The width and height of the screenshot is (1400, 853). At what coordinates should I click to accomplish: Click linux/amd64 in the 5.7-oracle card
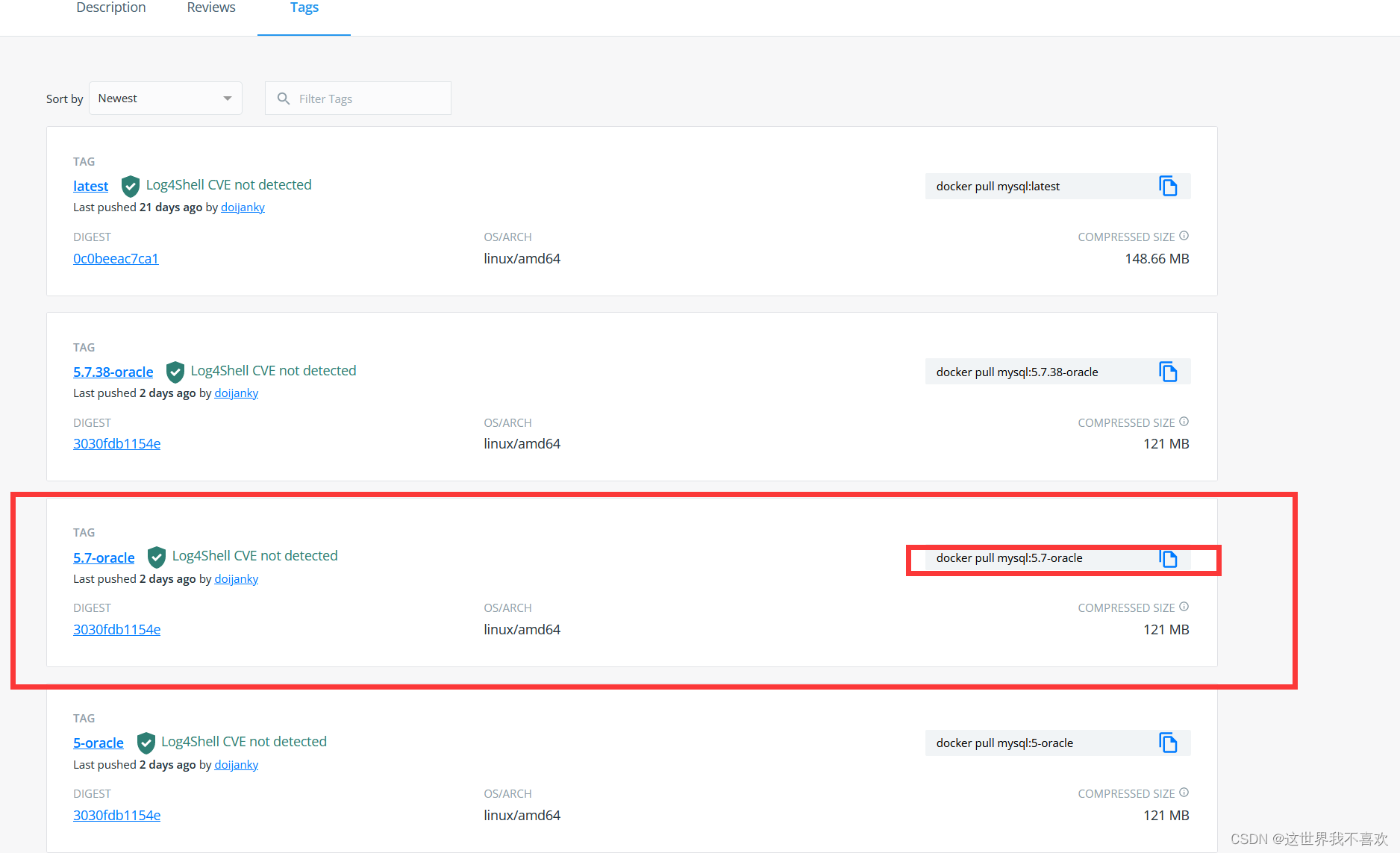[x=522, y=629]
